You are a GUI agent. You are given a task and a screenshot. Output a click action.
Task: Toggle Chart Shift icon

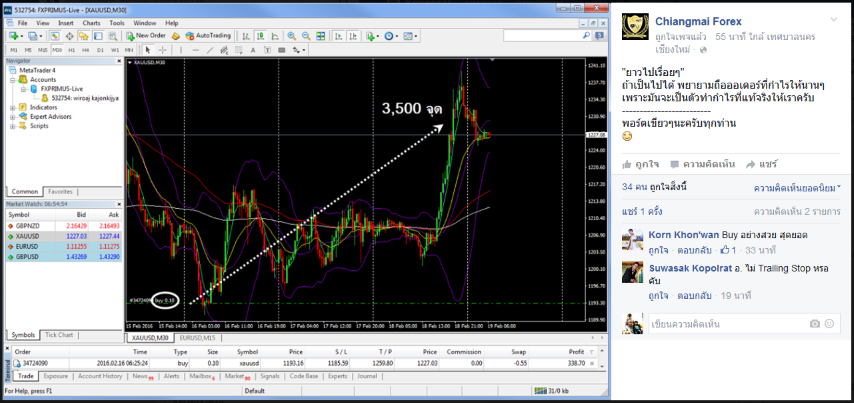(353, 36)
